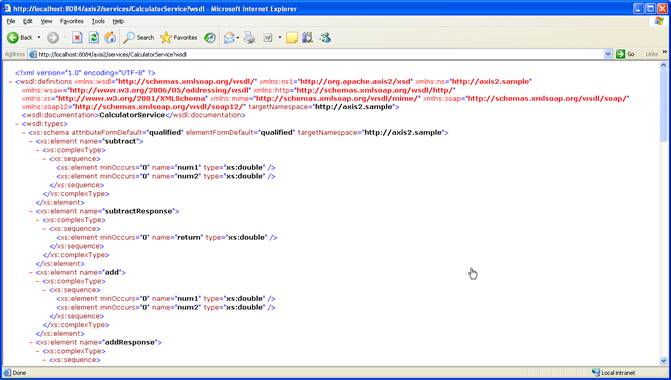Click the Links toolbar label

click(x=651, y=54)
